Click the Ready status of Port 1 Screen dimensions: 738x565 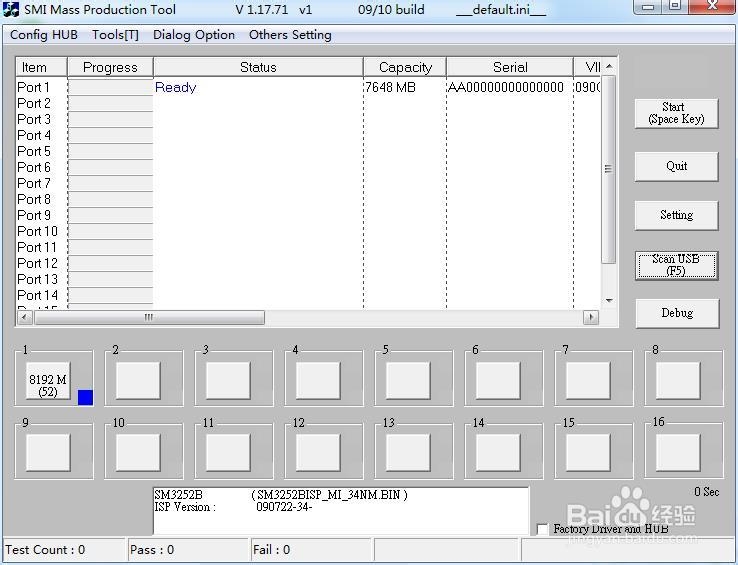pyautogui.click(x=176, y=88)
